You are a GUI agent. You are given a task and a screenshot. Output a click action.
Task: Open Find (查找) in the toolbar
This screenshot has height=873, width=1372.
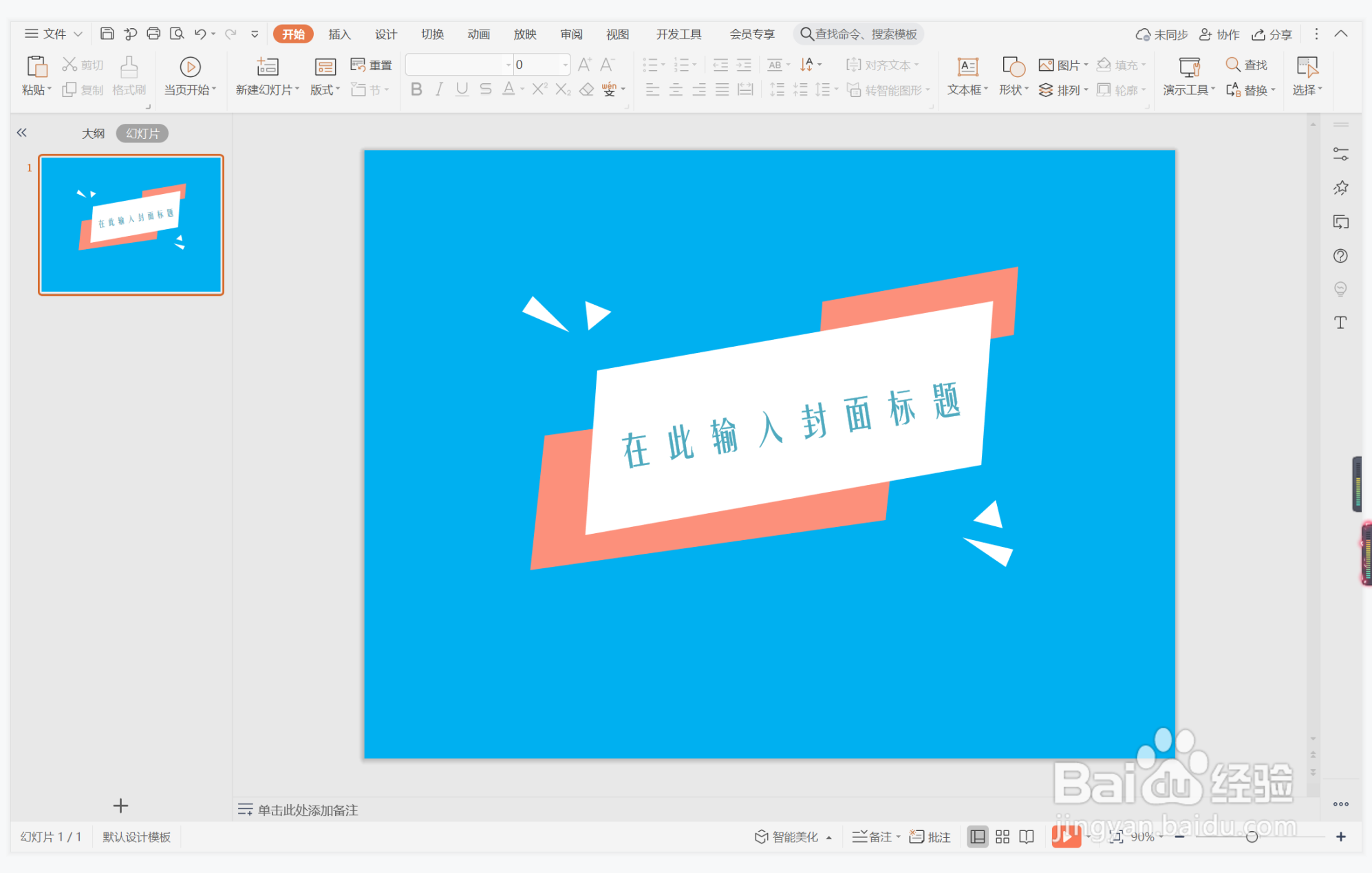coord(1247,64)
